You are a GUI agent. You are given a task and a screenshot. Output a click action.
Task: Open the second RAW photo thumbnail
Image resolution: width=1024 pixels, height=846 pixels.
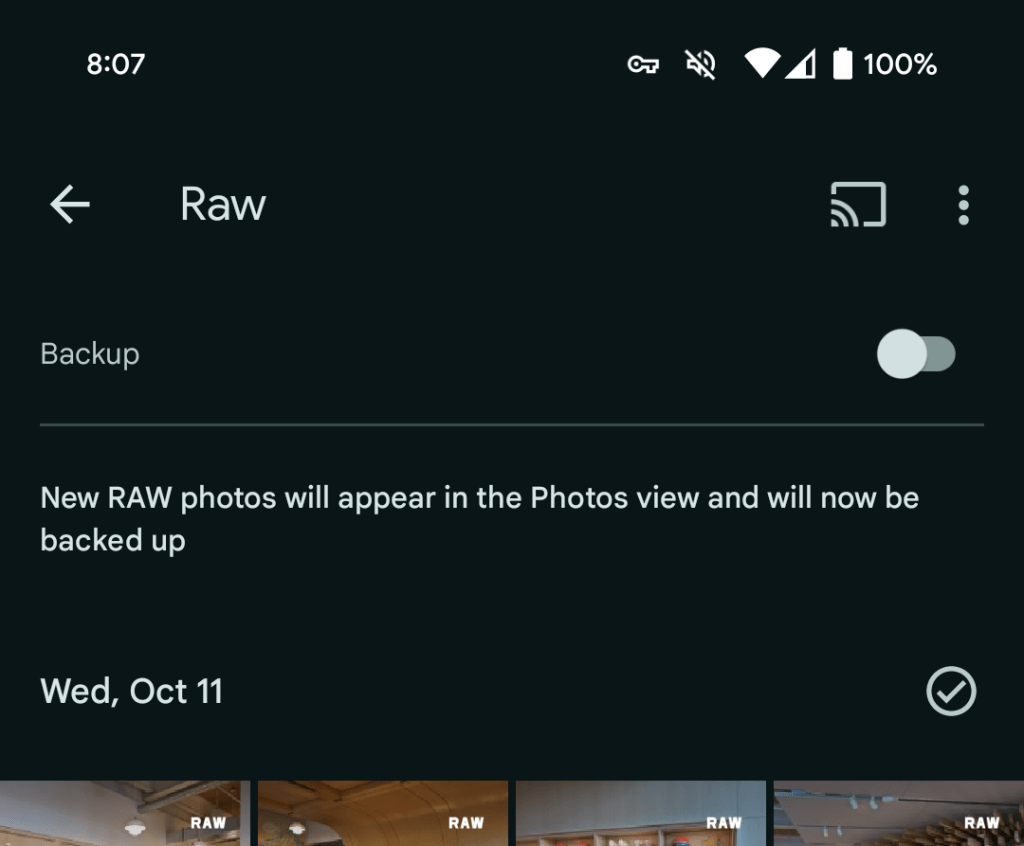pyautogui.click(x=383, y=814)
